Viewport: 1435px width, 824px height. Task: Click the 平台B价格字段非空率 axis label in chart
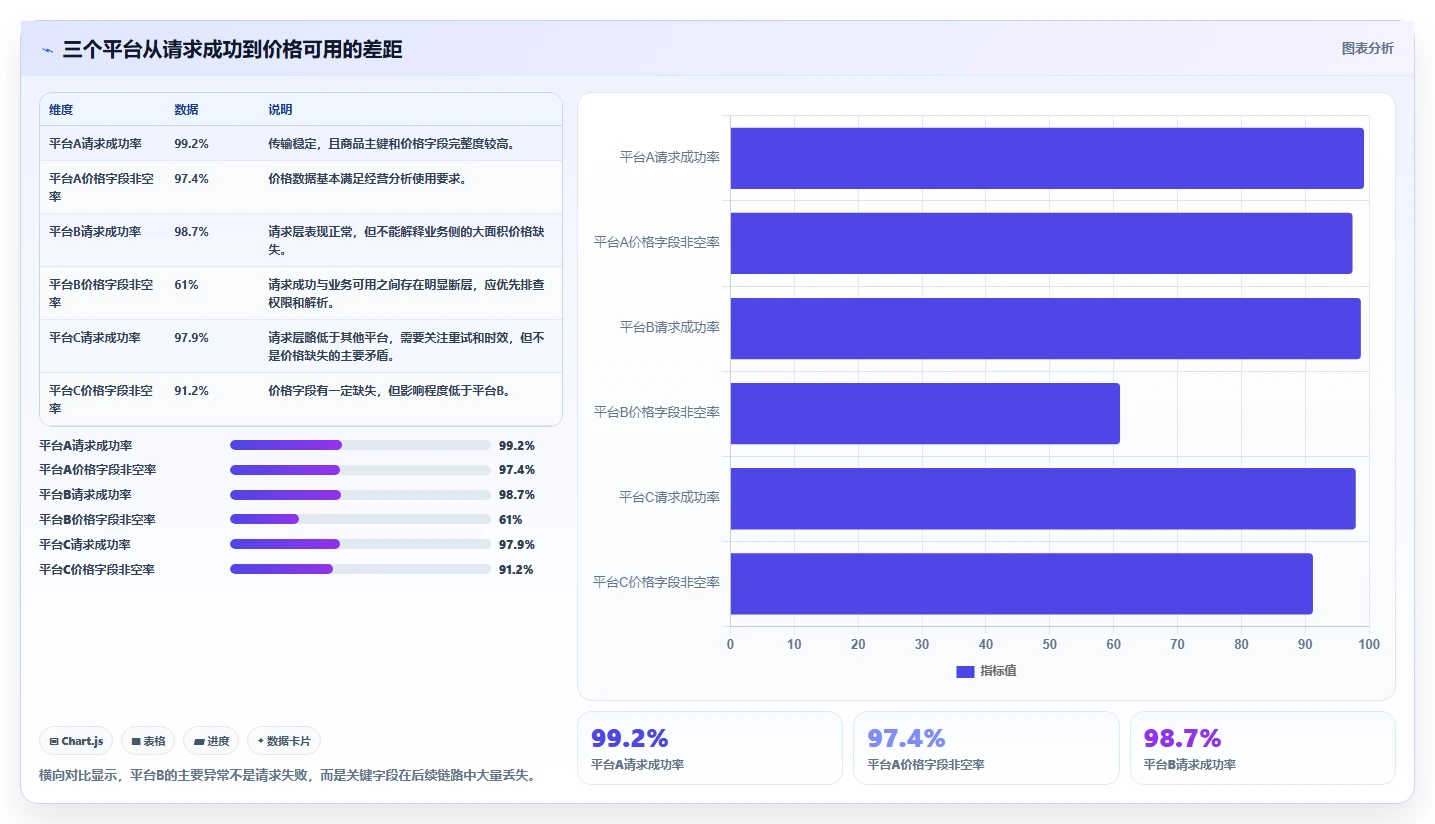657,412
